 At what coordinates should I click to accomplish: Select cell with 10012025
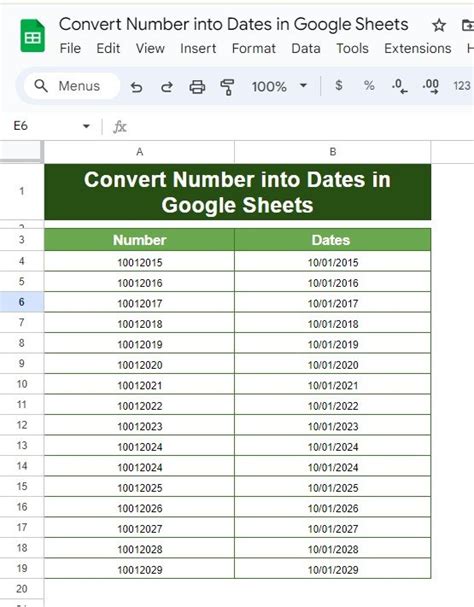[139, 487]
